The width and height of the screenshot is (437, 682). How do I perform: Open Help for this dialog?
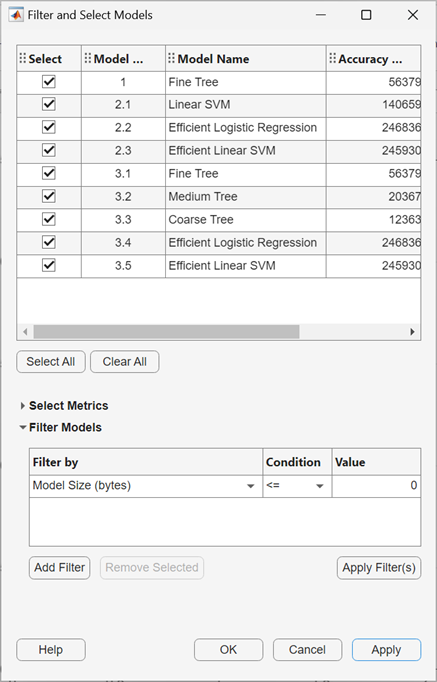tap(51, 650)
